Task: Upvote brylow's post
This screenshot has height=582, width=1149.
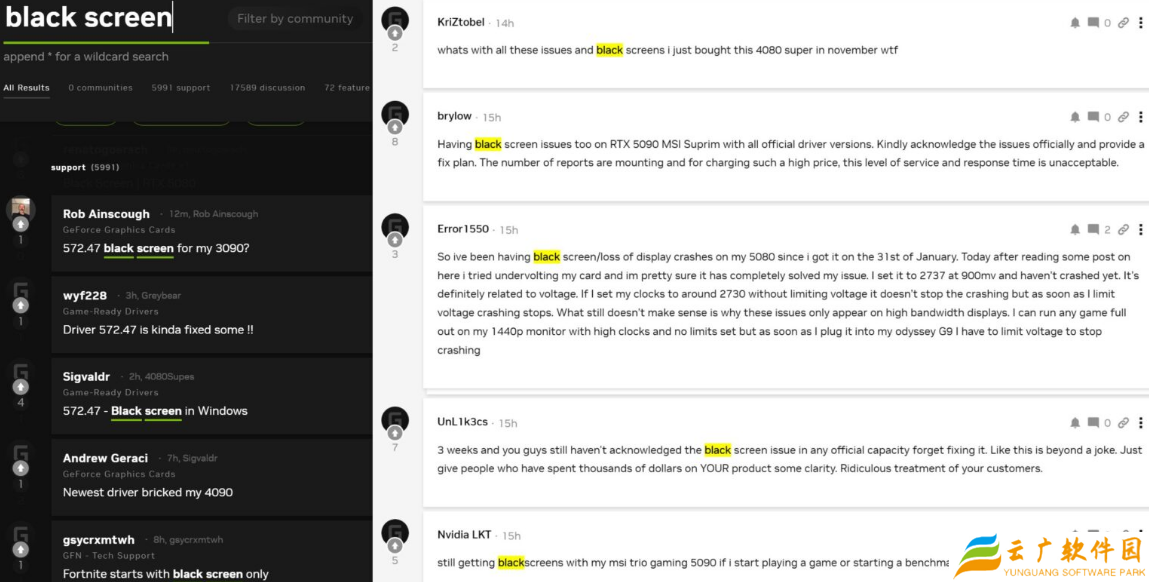Action: tap(395, 127)
